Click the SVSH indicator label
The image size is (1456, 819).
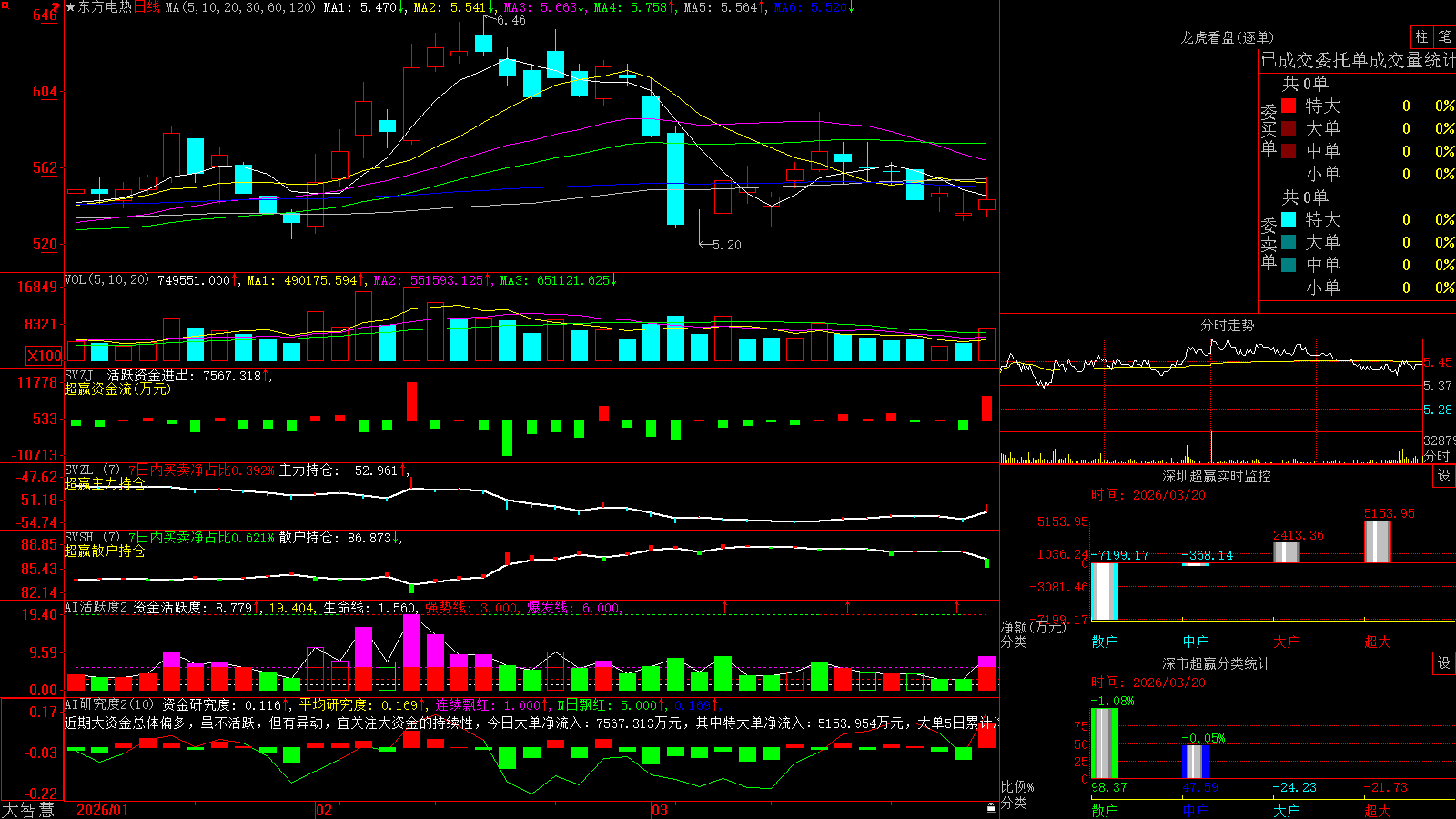(79, 538)
